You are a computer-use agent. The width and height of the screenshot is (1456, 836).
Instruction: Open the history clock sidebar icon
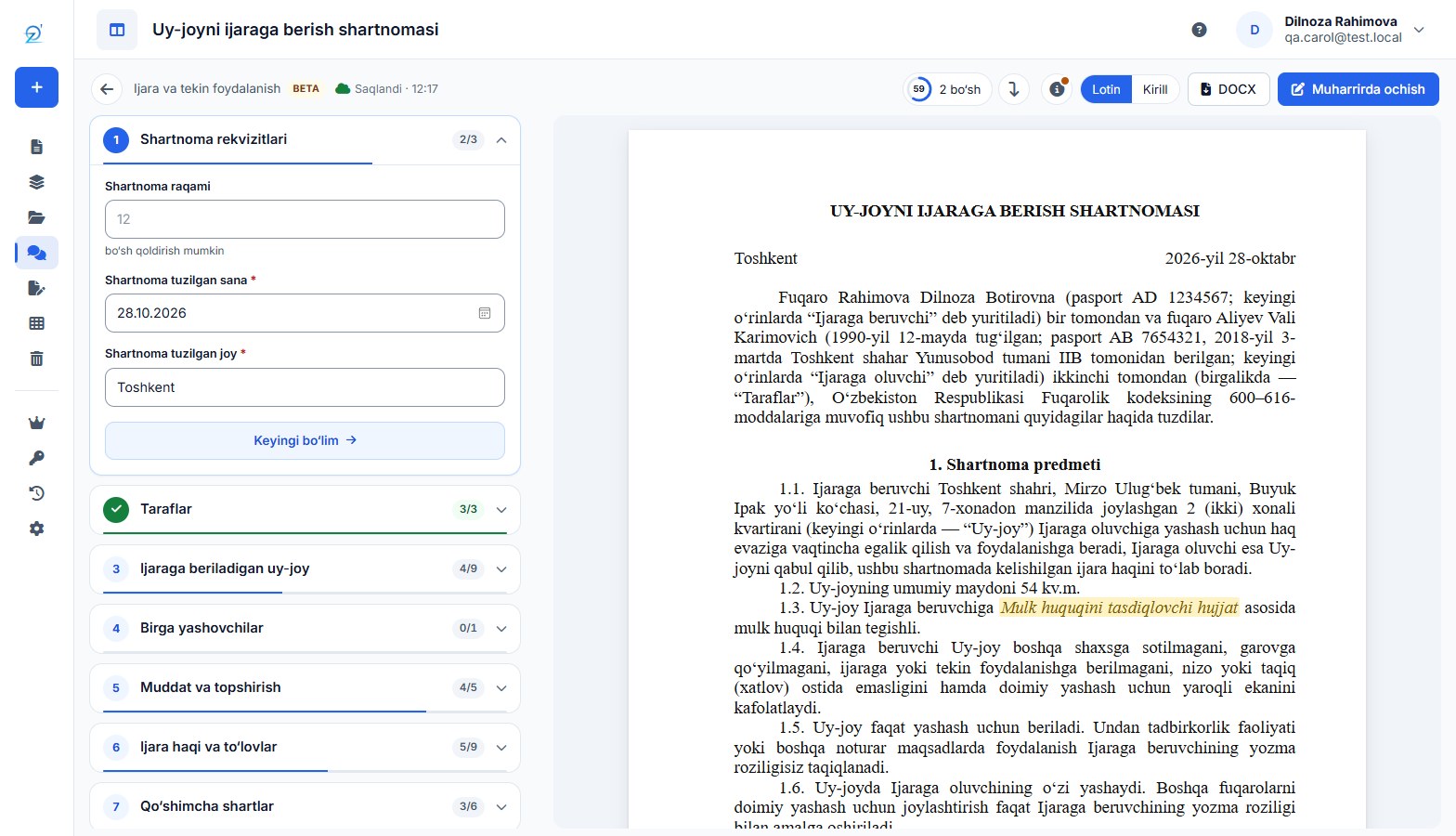tap(36, 493)
